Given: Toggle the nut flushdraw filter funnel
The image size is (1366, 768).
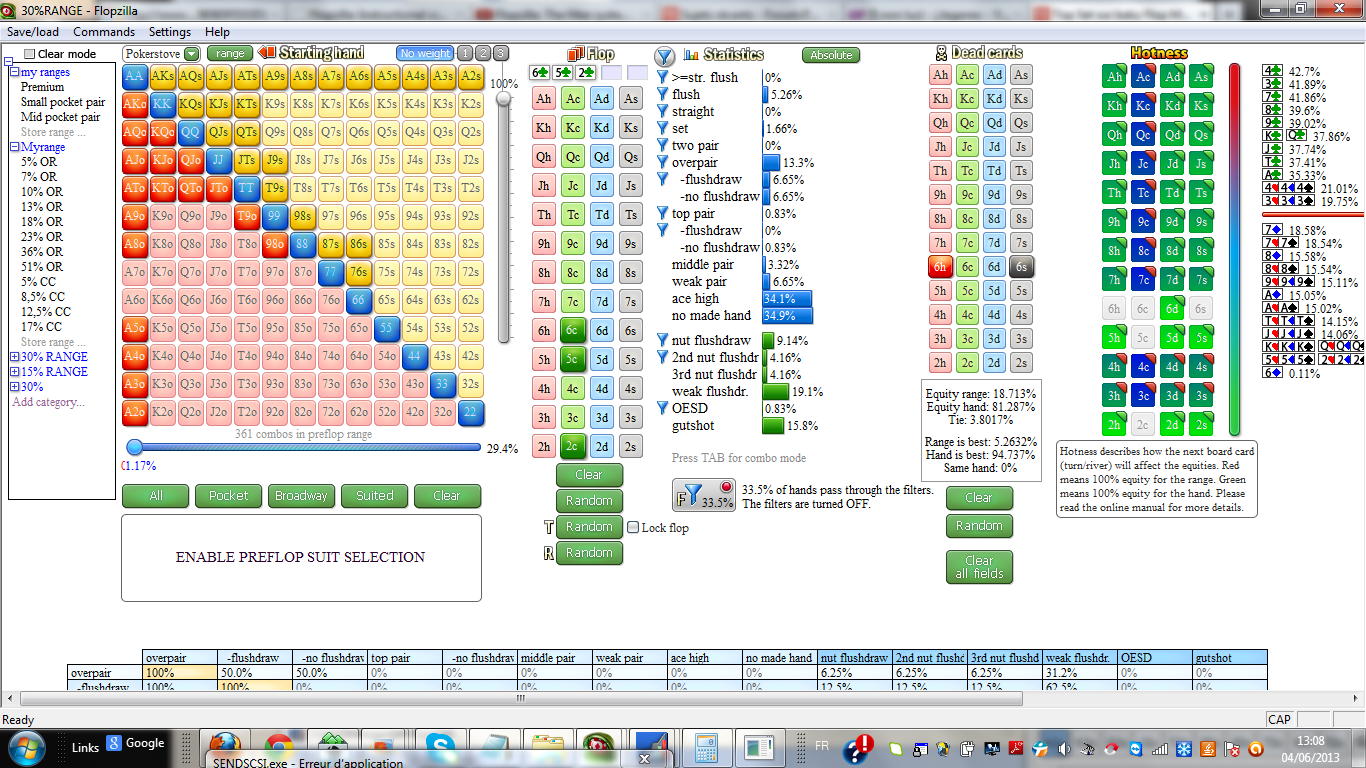Looking at the screenshot, I should [x=662, y=340].
